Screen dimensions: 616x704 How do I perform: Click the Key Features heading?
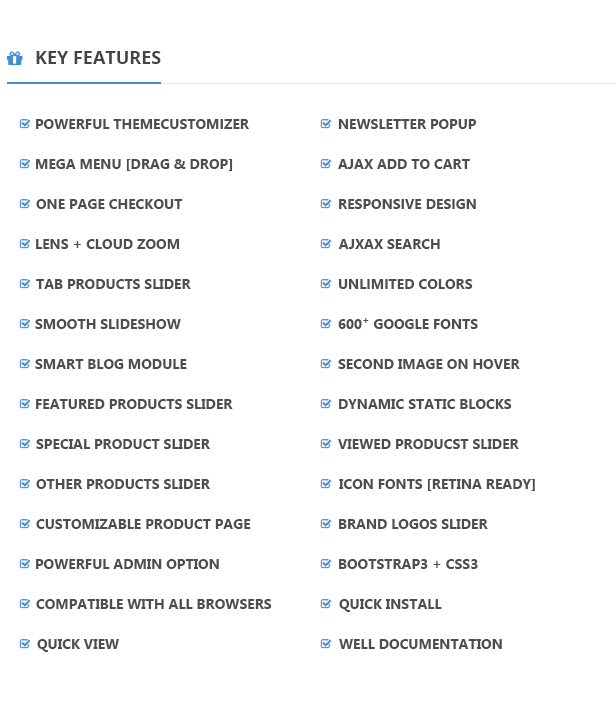point(98,58)
